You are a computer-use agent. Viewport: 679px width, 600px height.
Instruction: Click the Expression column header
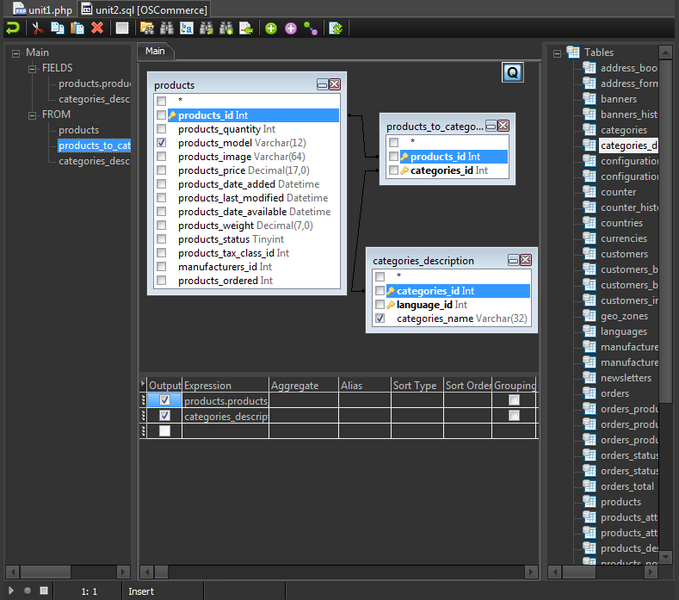[225, 385]
